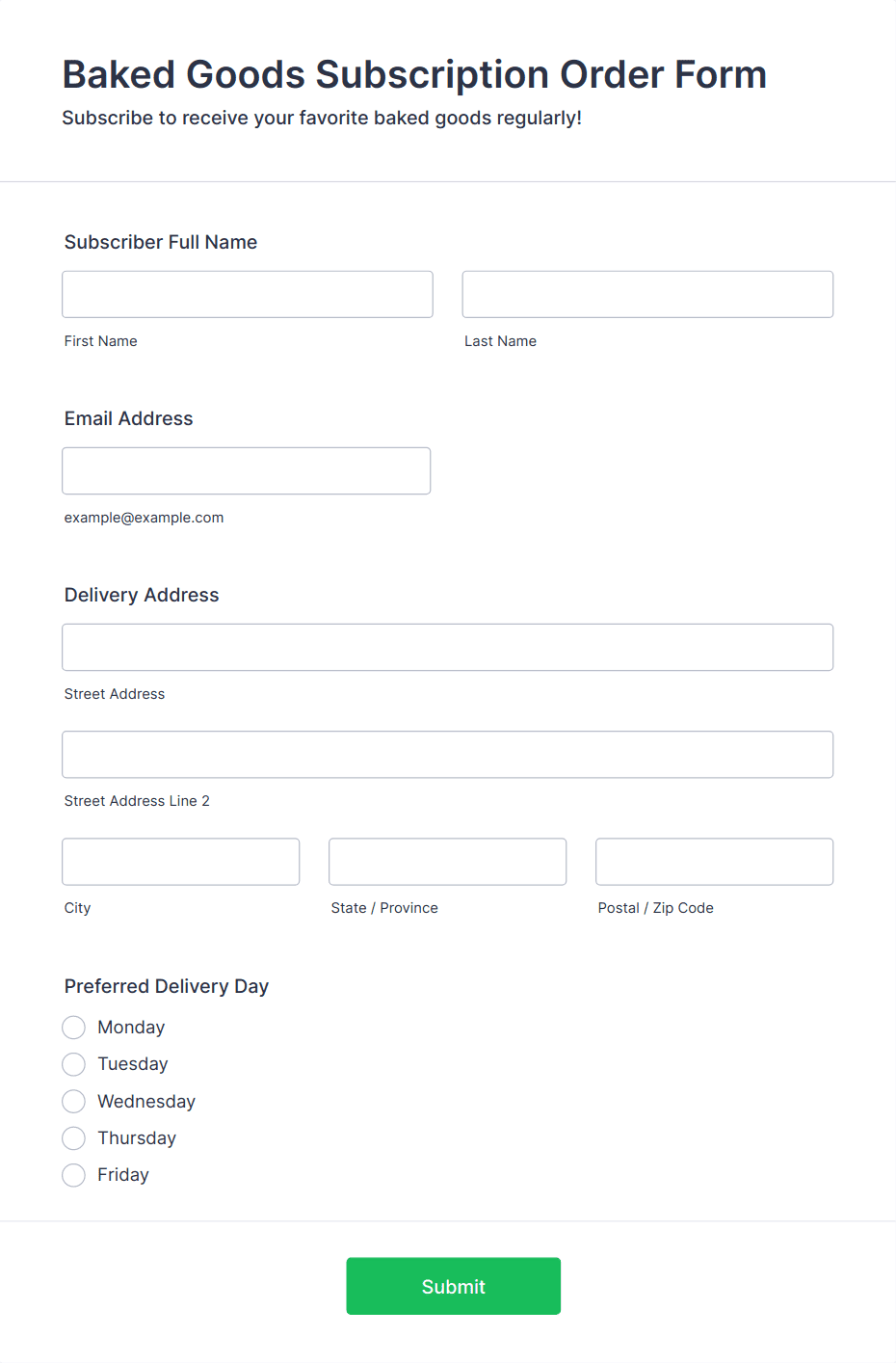Click the Postal / Zip Code field
Viewport: 896px width, 1363px height.
click(714, 861)
